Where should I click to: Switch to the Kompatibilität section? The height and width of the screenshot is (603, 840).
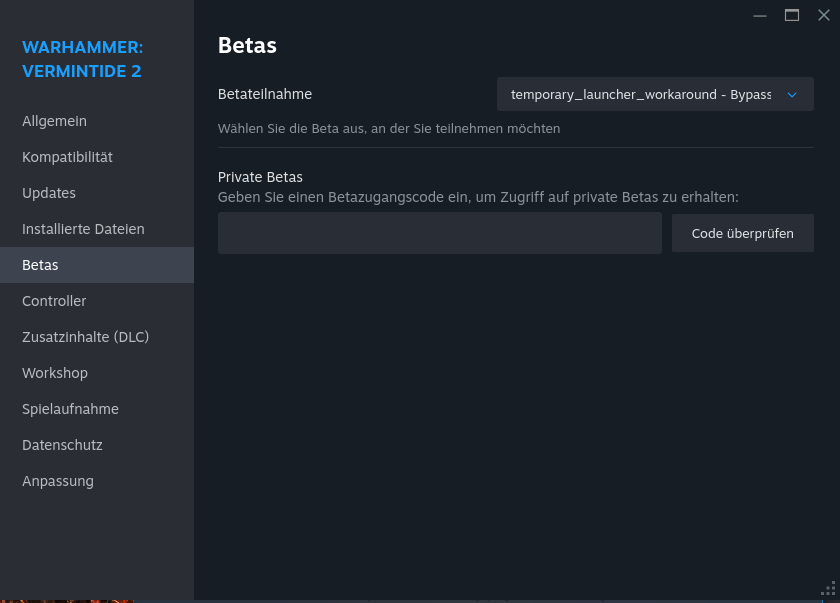pos(67,157)
